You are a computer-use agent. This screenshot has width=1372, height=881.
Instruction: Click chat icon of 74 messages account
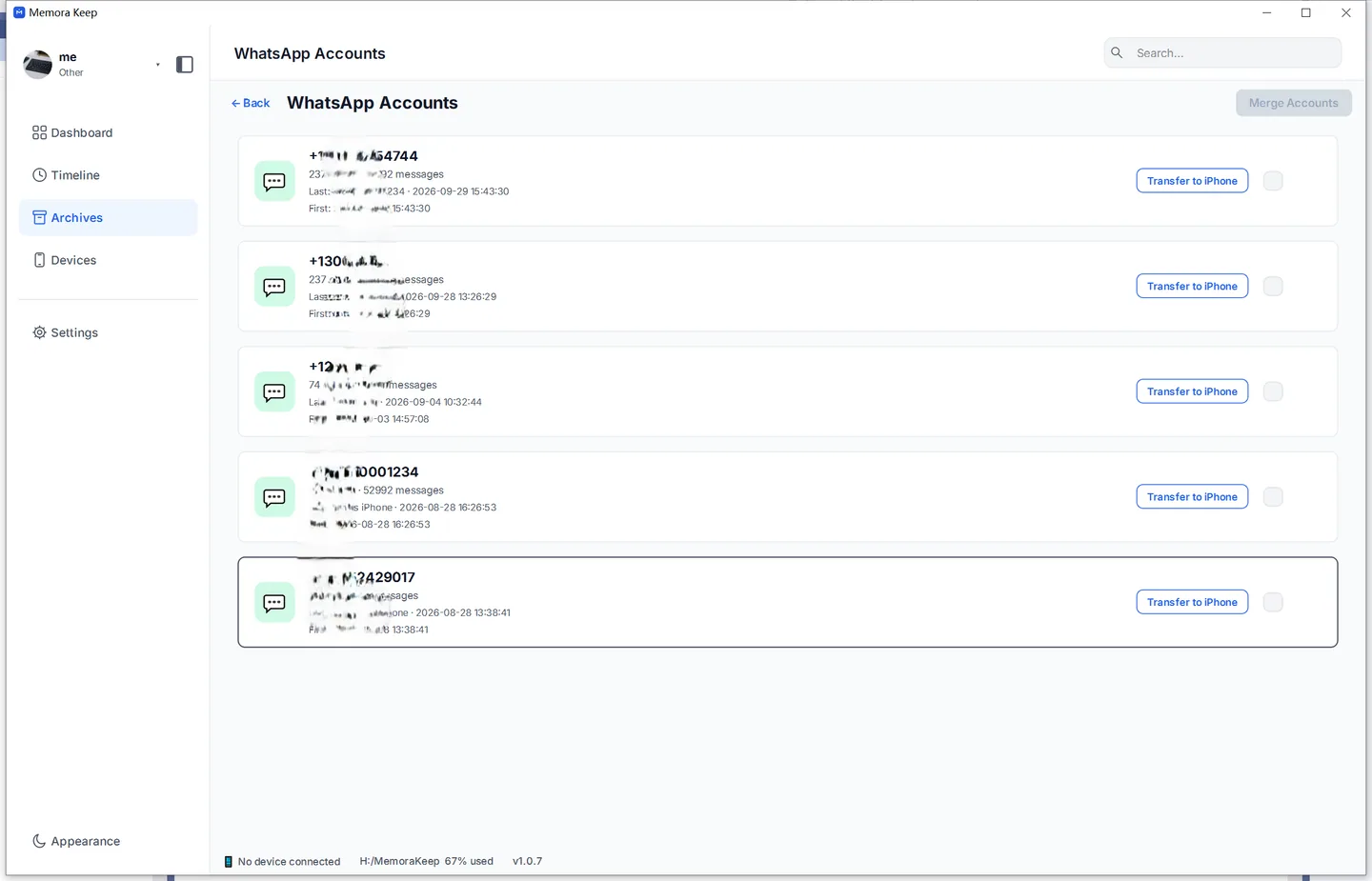274,391
